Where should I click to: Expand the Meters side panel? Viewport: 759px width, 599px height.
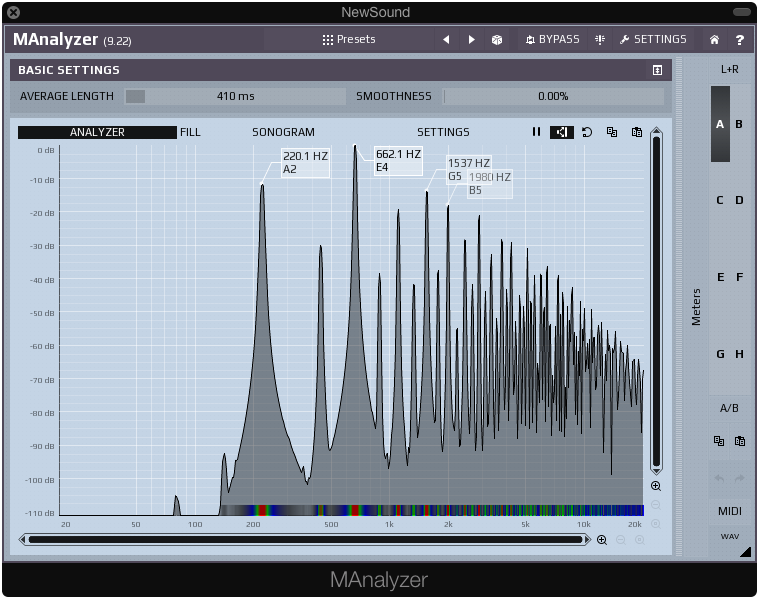(696, 307)
